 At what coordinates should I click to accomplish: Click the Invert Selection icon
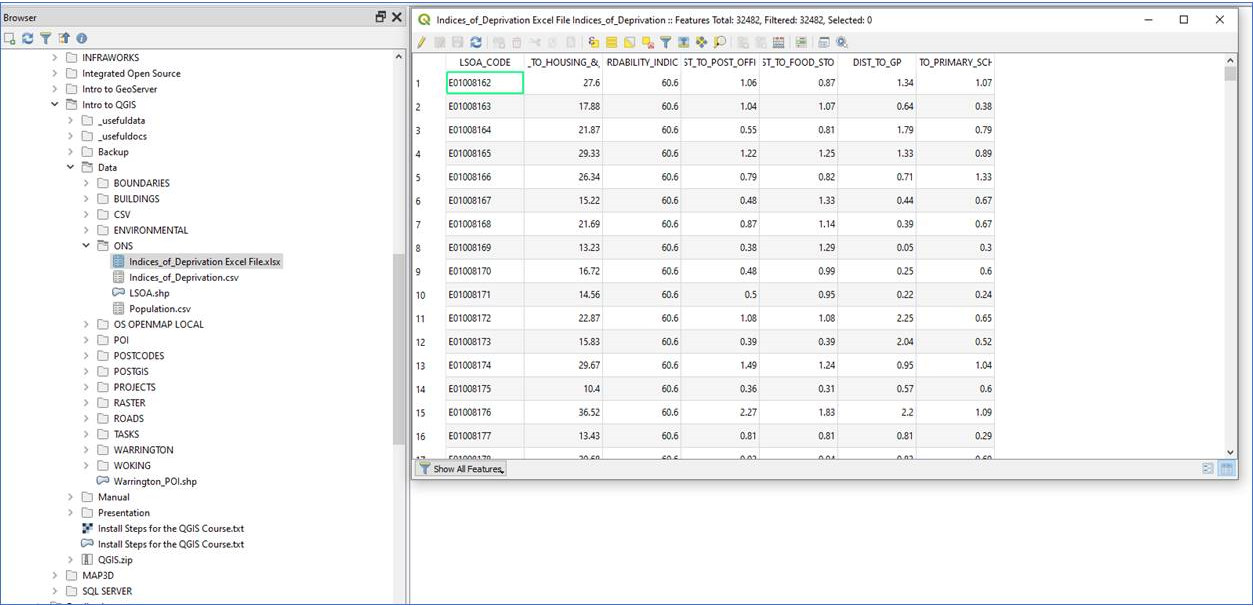[x=629, y=42]
